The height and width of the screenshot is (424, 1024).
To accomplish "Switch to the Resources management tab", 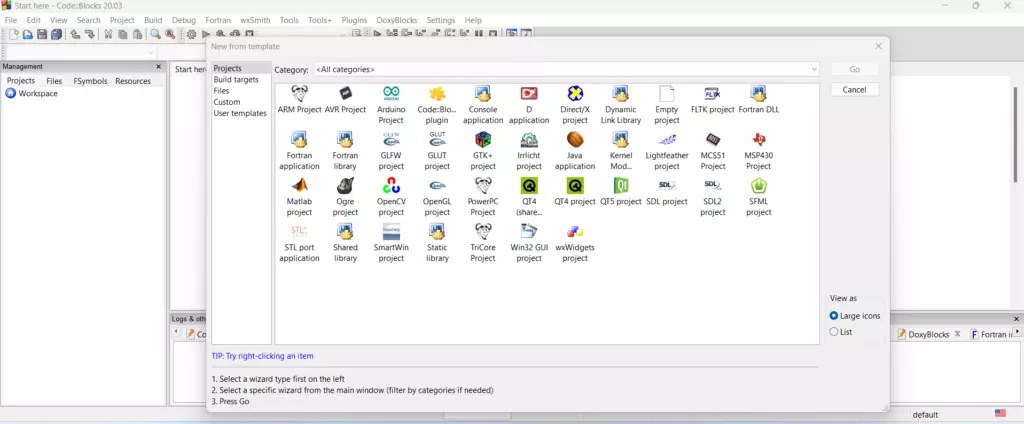I will tap(133, 81).
